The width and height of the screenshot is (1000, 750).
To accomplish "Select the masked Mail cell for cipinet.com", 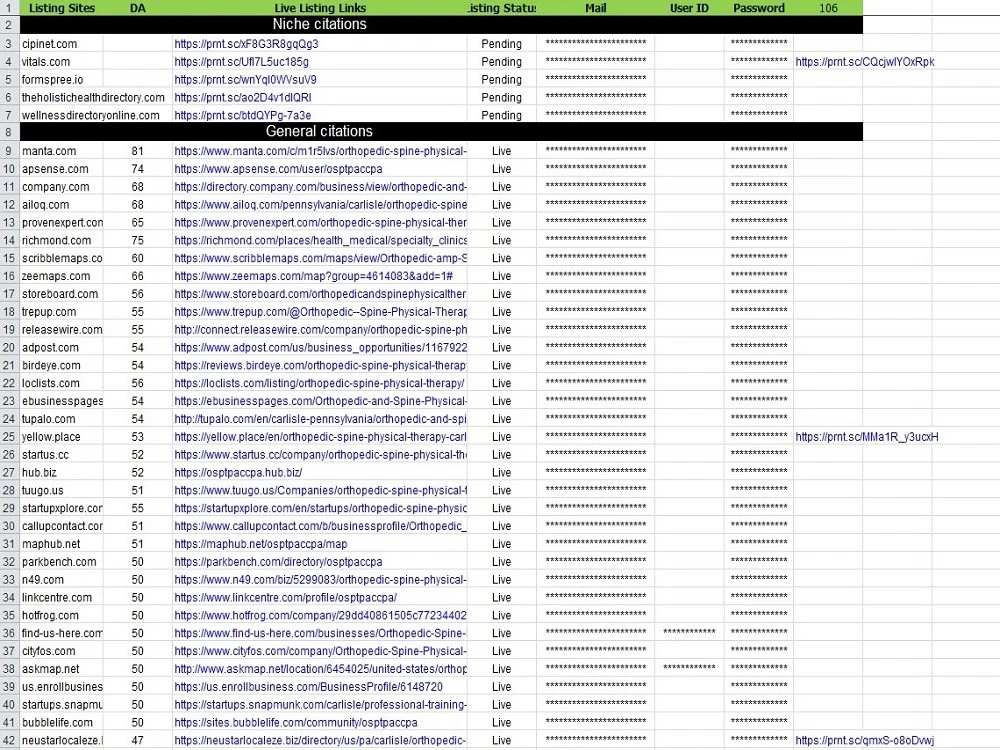I will coord(596,44).
